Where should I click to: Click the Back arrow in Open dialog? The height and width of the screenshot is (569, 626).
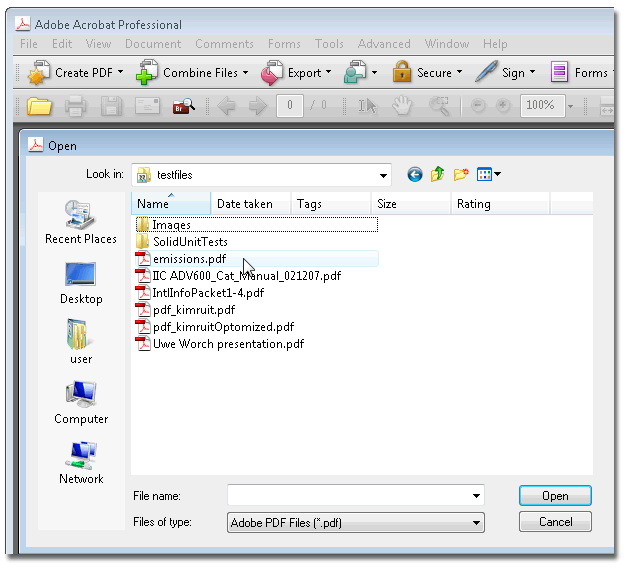click(x=415, y=174)
